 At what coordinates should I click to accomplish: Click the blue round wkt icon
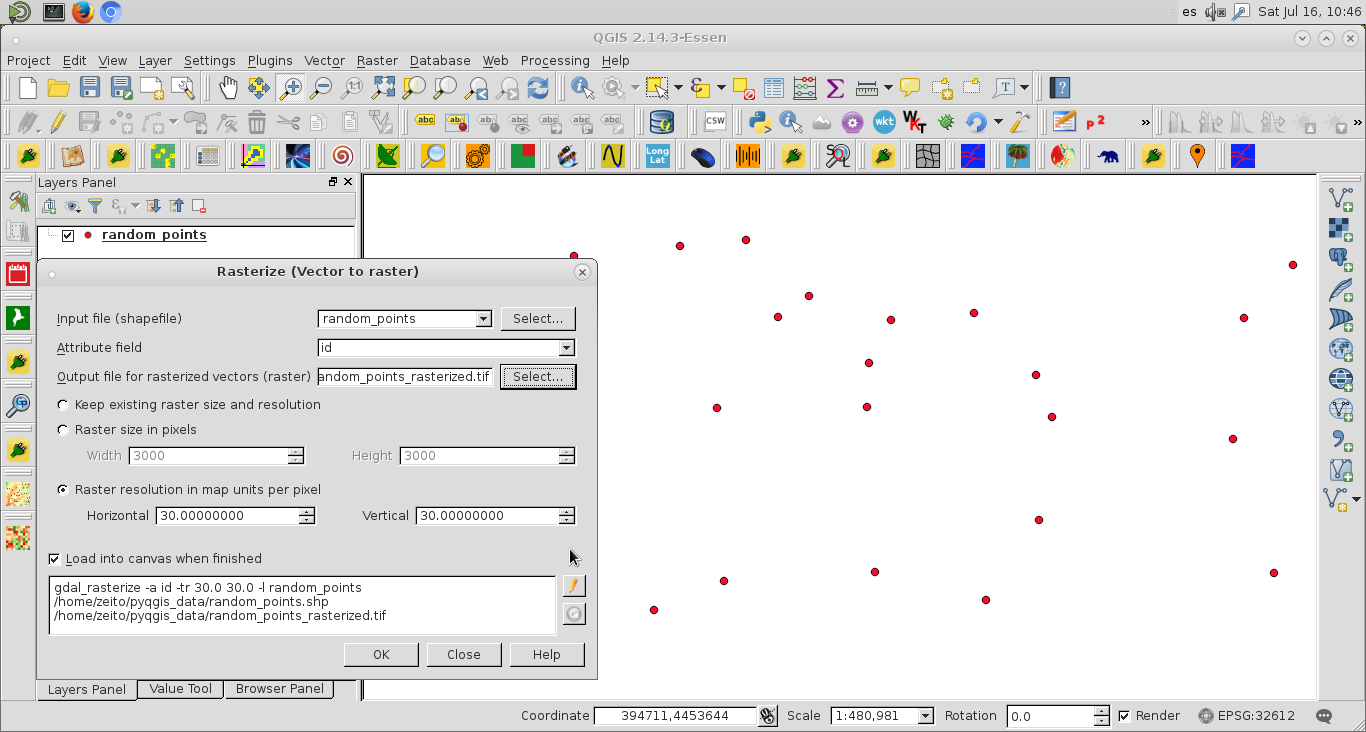click(884, 122)
